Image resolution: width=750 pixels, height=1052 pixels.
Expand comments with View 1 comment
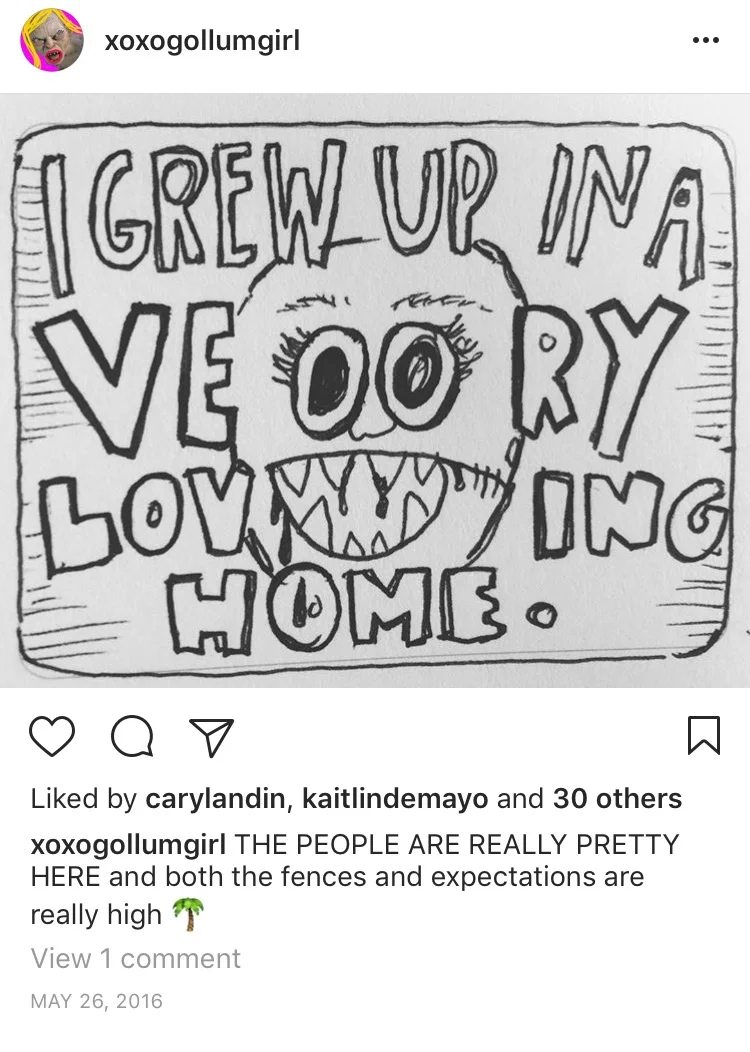[136, 958]
